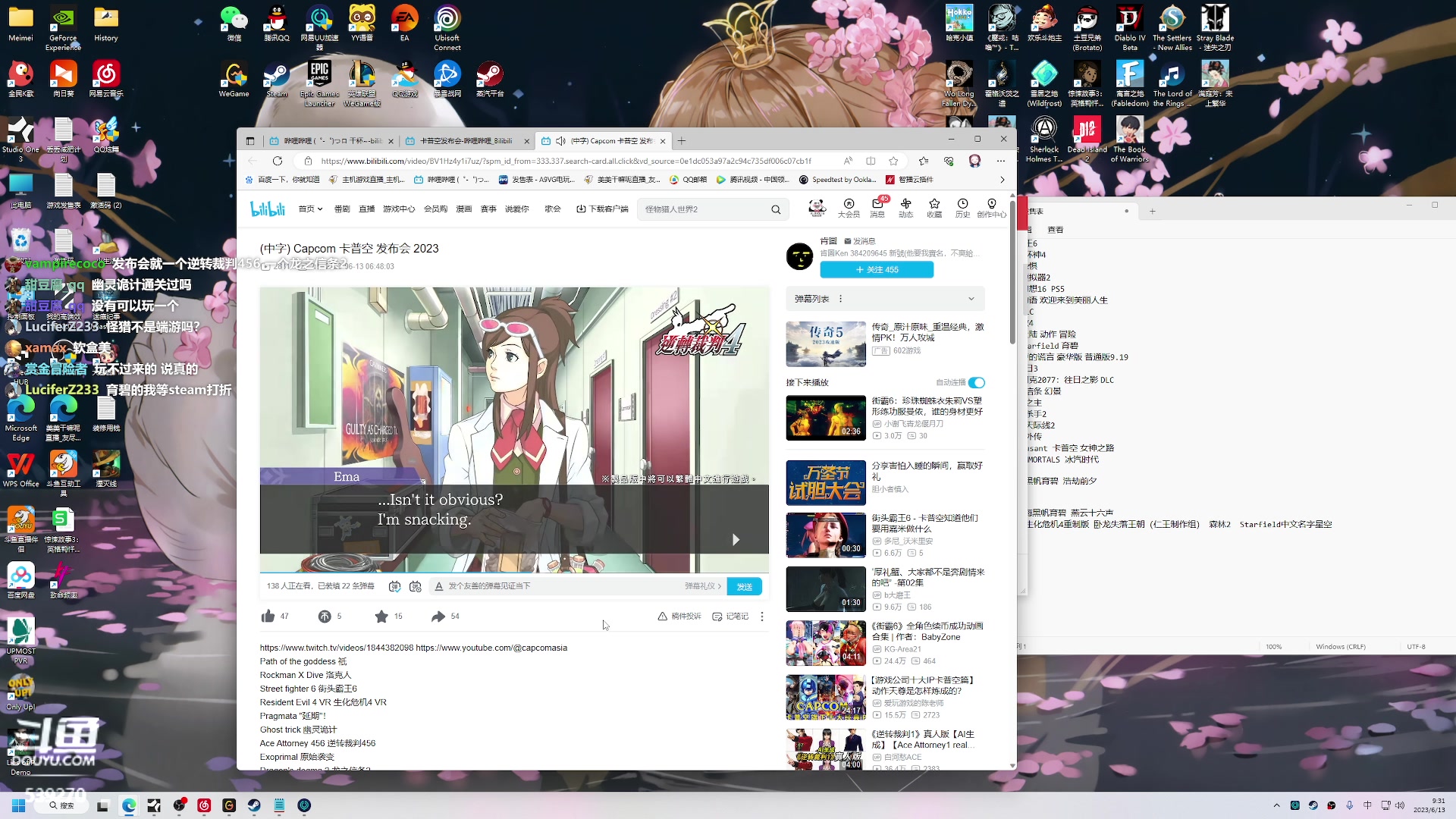Screen dimensions: 1456x819
Task: Click the browser address bar URL
Action: click(566, 161)
